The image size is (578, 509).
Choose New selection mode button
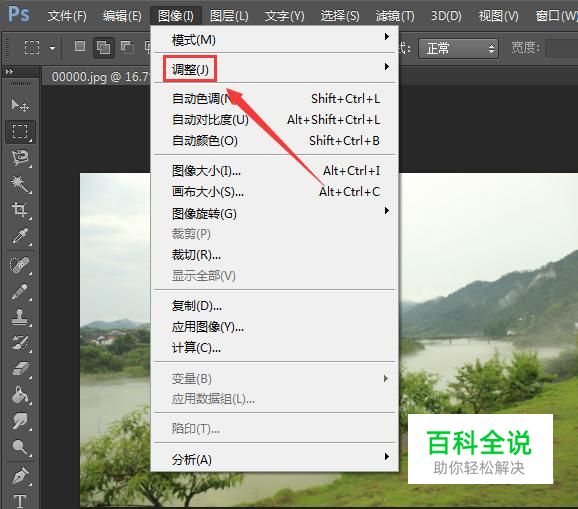pos(80,47)
